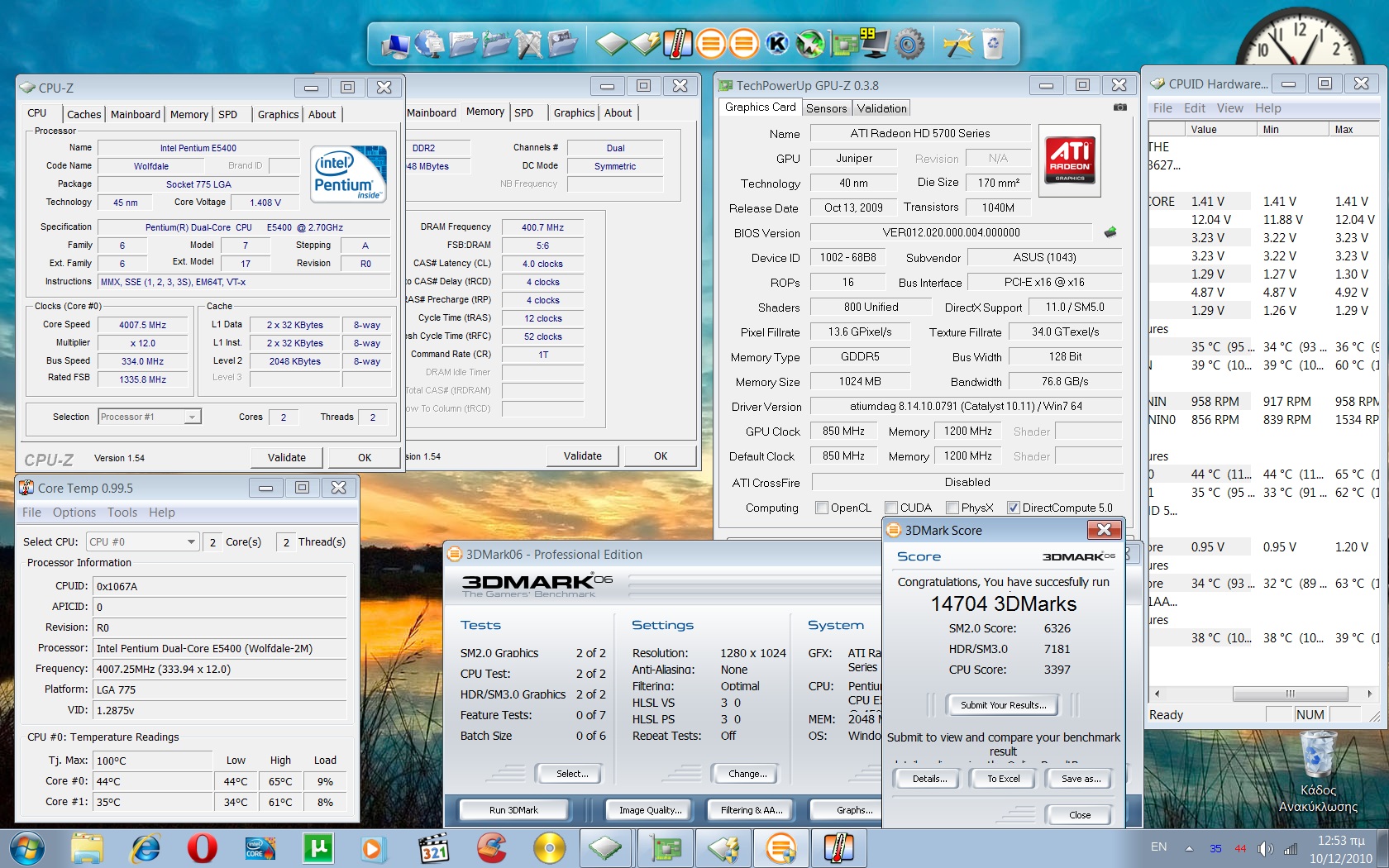Click HWMonitor horizontal scrollbar thumb
This screenshot has height=868, width=1389.
tap(1290, 694)
